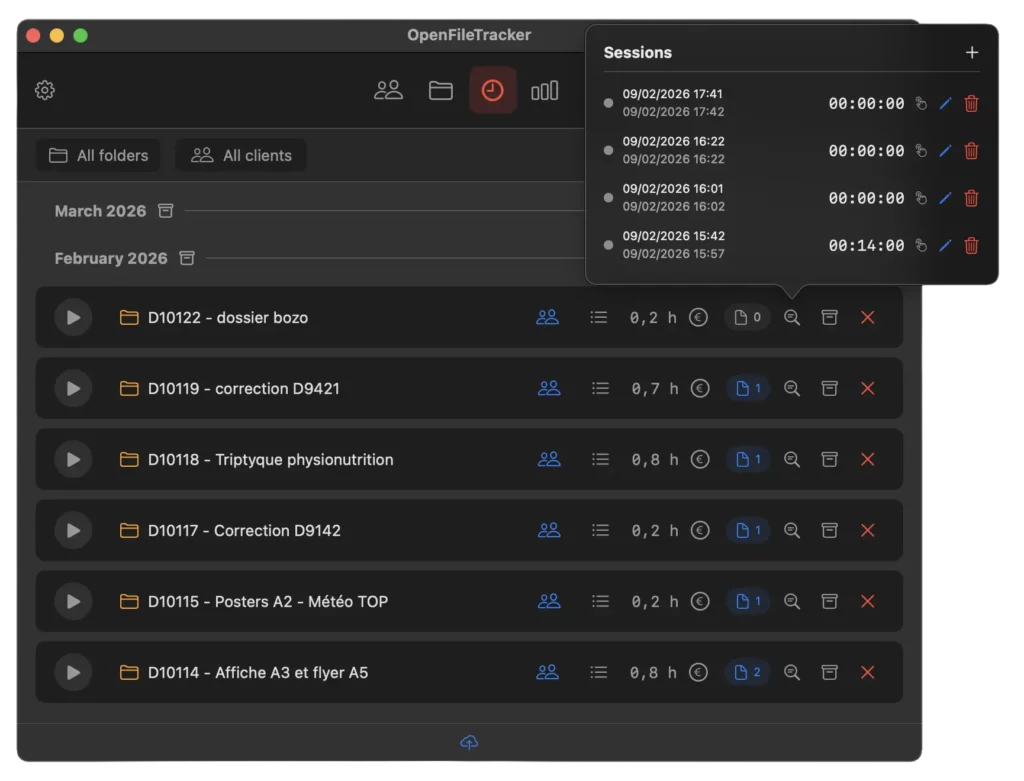This screenshot has height=781, width=1024.
Task: Show task list for D10117
Action: (600, 530)
